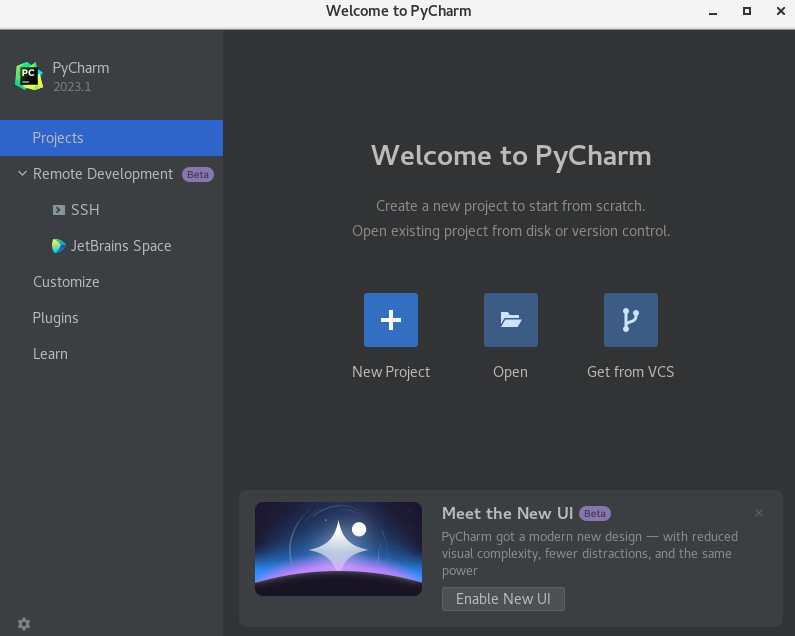Click the Meet the New UI heading
Viewport: 795px width, 636px height.
pyautogui.click(x=508, y=513)
